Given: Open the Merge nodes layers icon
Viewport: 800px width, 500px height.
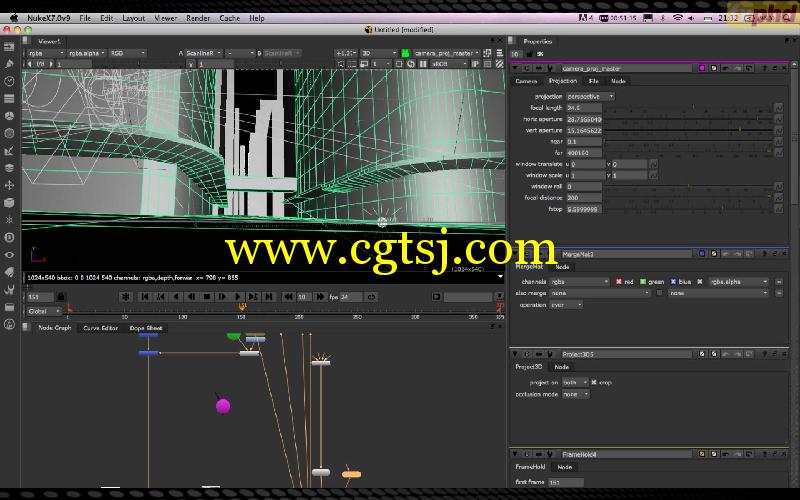Looking at the screenshot, I should pos(9,168).
